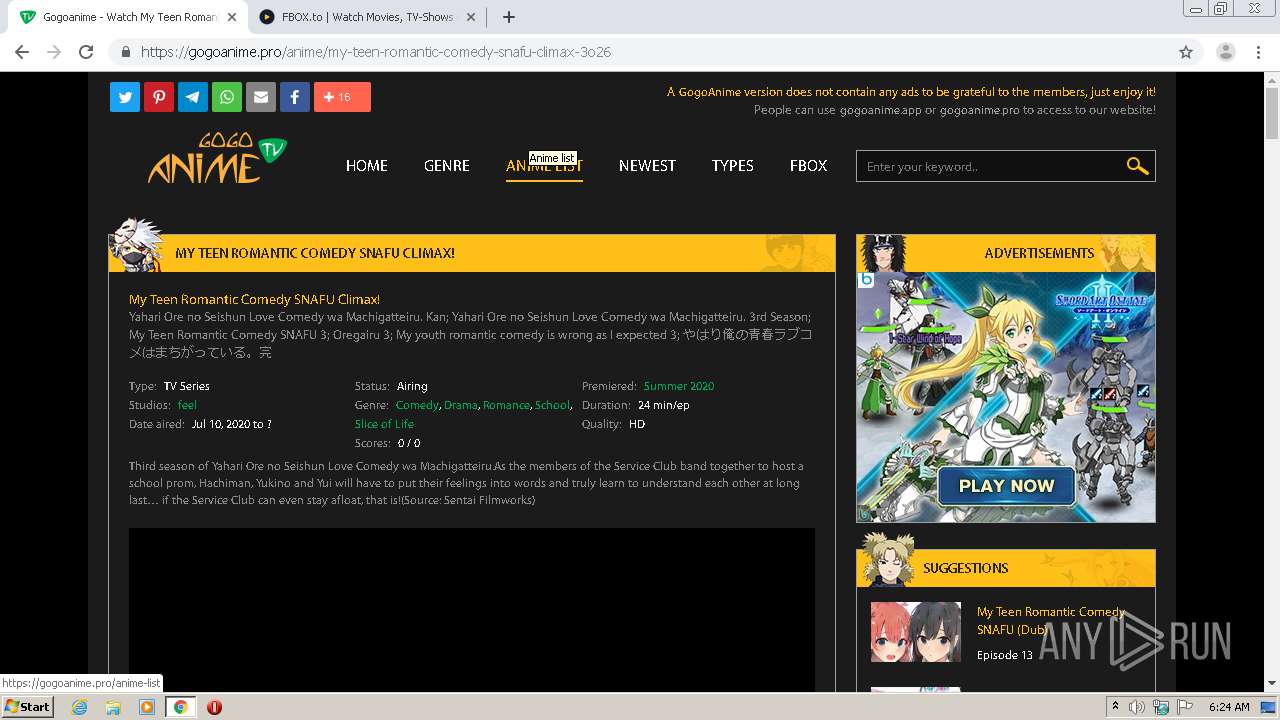The width and height of the screenshot is (1280, 720).
Task: Open media player taskbar icon
Action: coord(147,707)
